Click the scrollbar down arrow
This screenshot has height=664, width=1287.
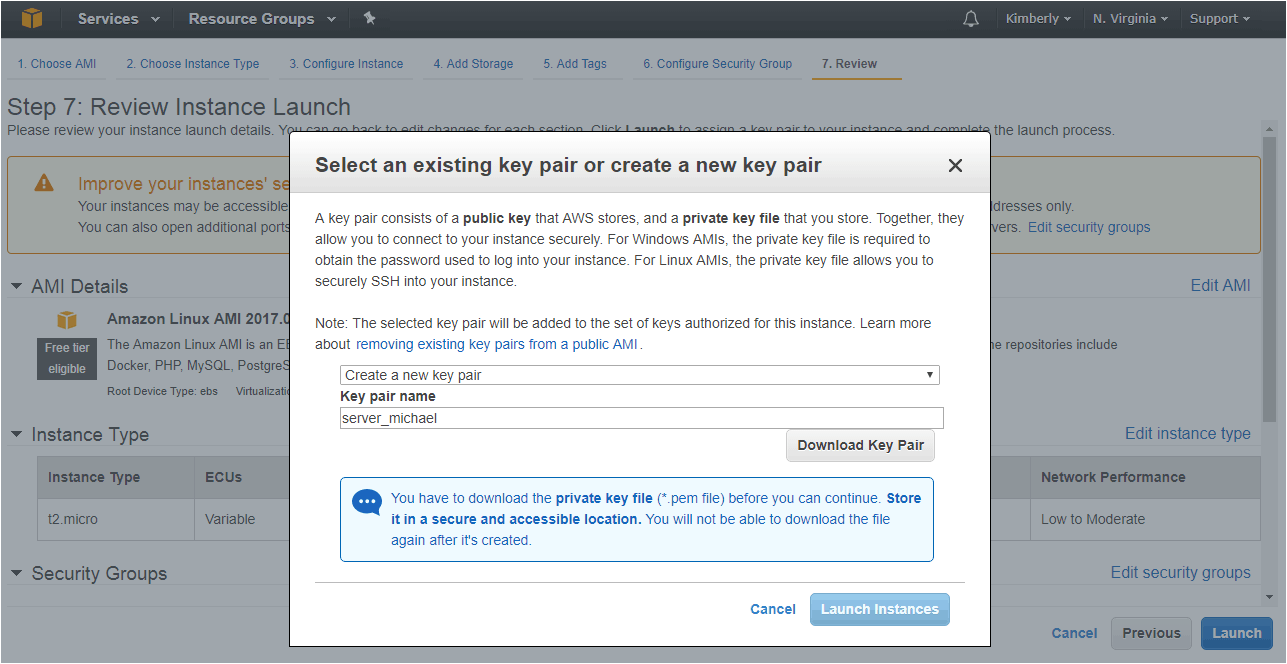(1269, 597)
